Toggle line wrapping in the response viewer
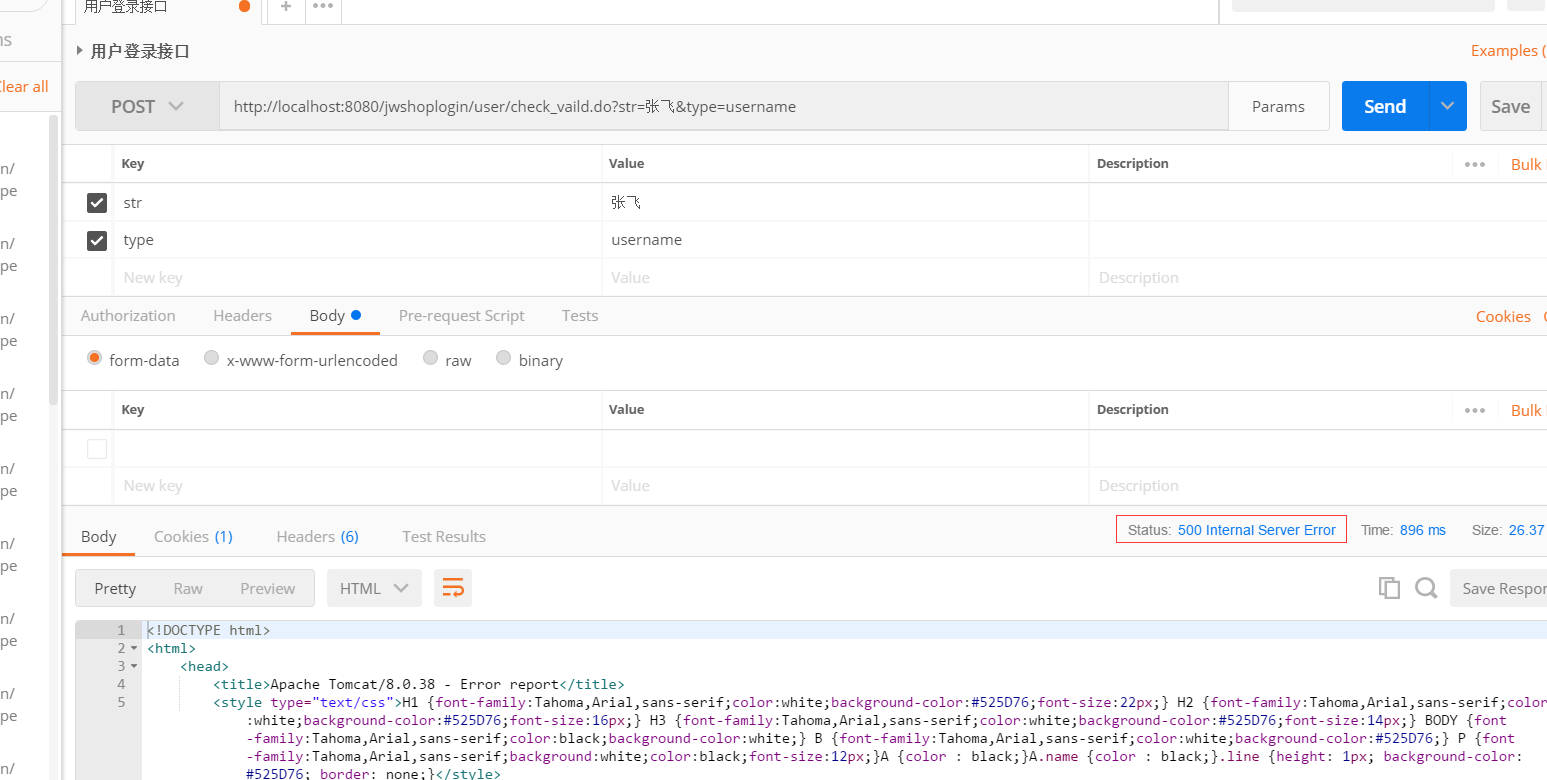 click(453, 588)
